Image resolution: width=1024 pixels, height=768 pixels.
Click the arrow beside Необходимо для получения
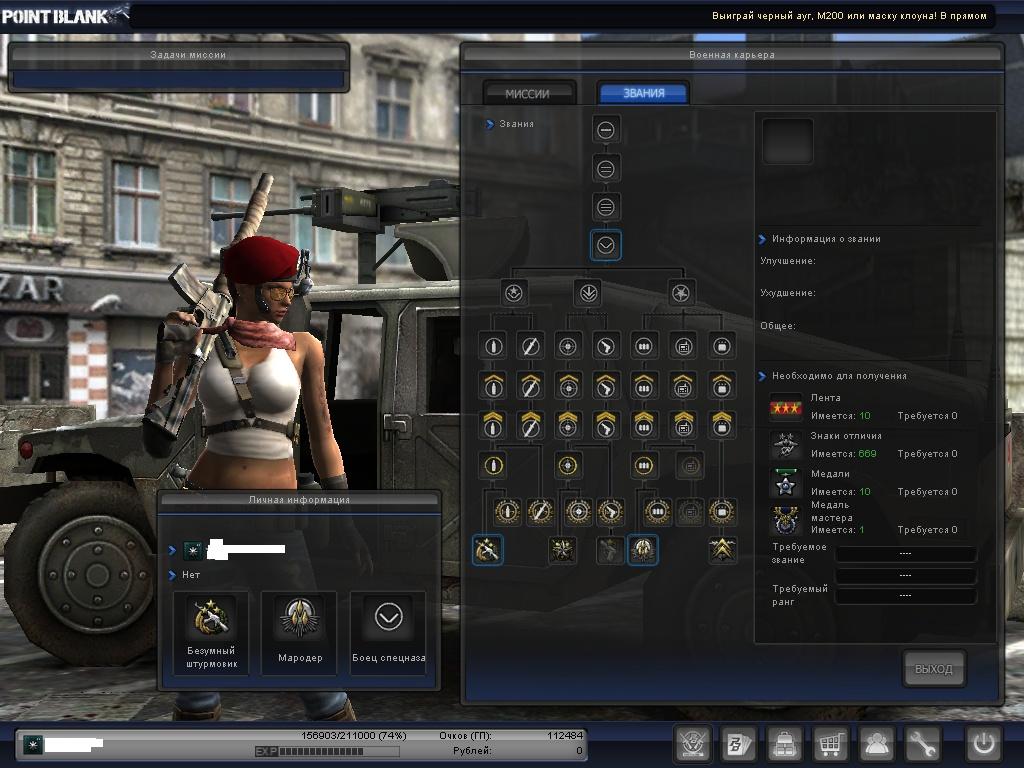tap(762, 376)
